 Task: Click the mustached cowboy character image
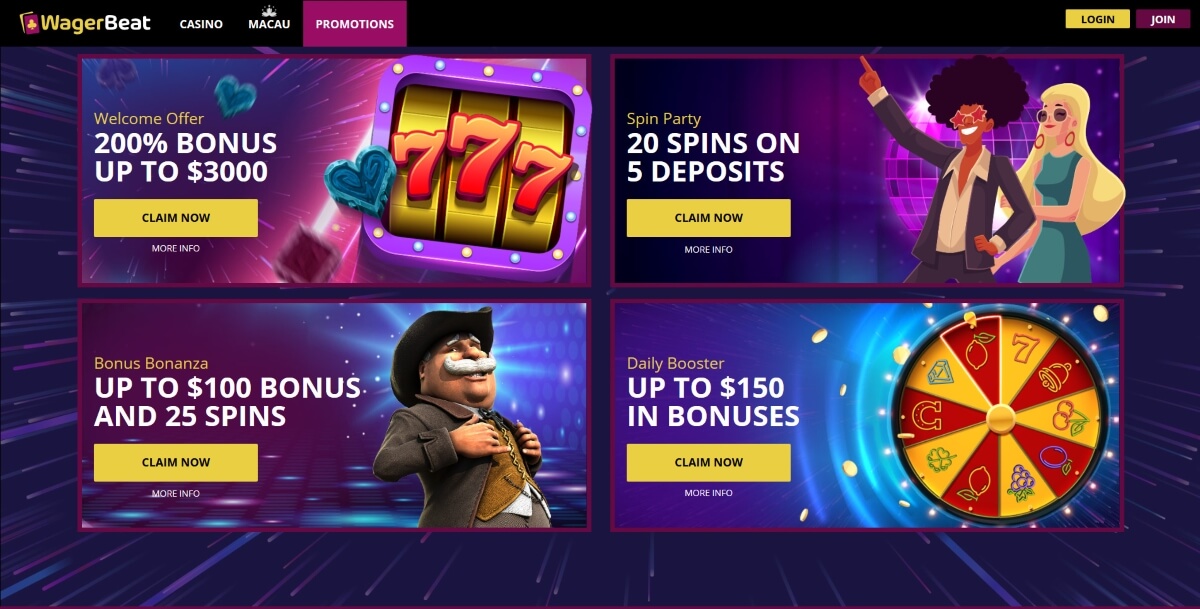461,416
